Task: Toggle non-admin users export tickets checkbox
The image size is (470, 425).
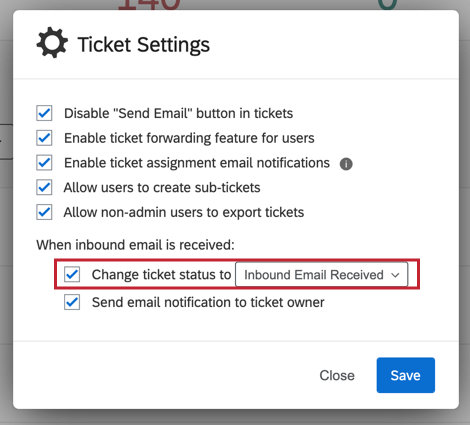Action: pyautogui.click(x=44, y=212)
